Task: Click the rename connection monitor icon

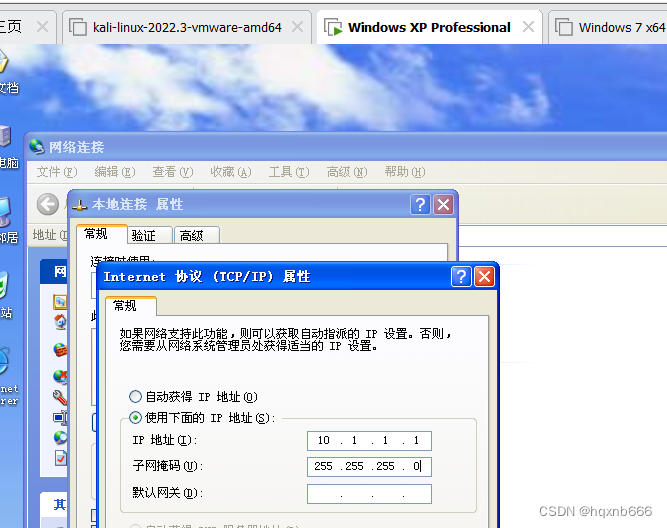Action: 60,418
